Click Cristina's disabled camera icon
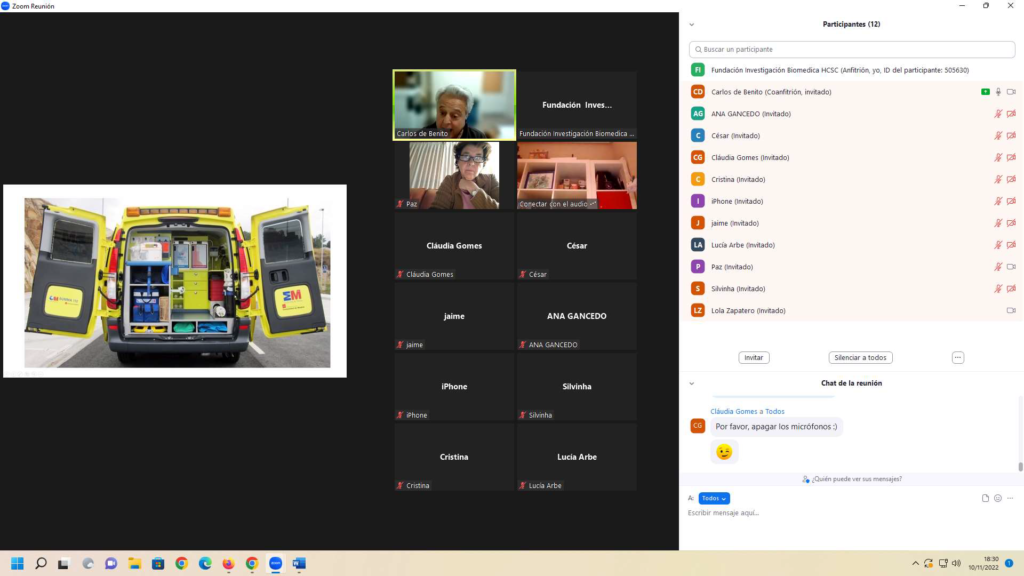1024x576 pixels. coord(1011,180)
